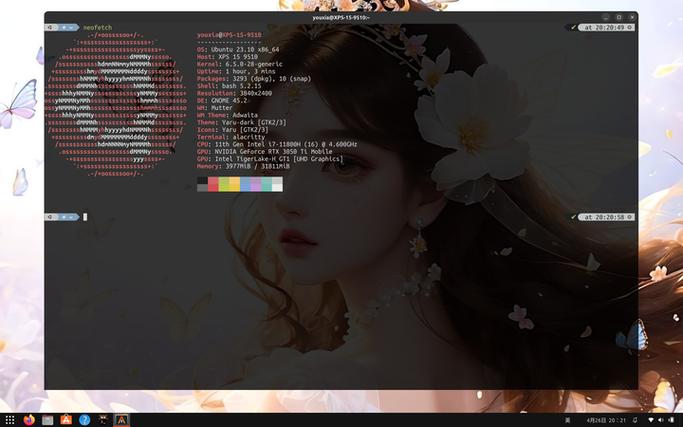The height and width of the screenshot is (427, 683).
Task: Click the 'DE: GNOME 45.2' line
Action: tap(222, 100)
